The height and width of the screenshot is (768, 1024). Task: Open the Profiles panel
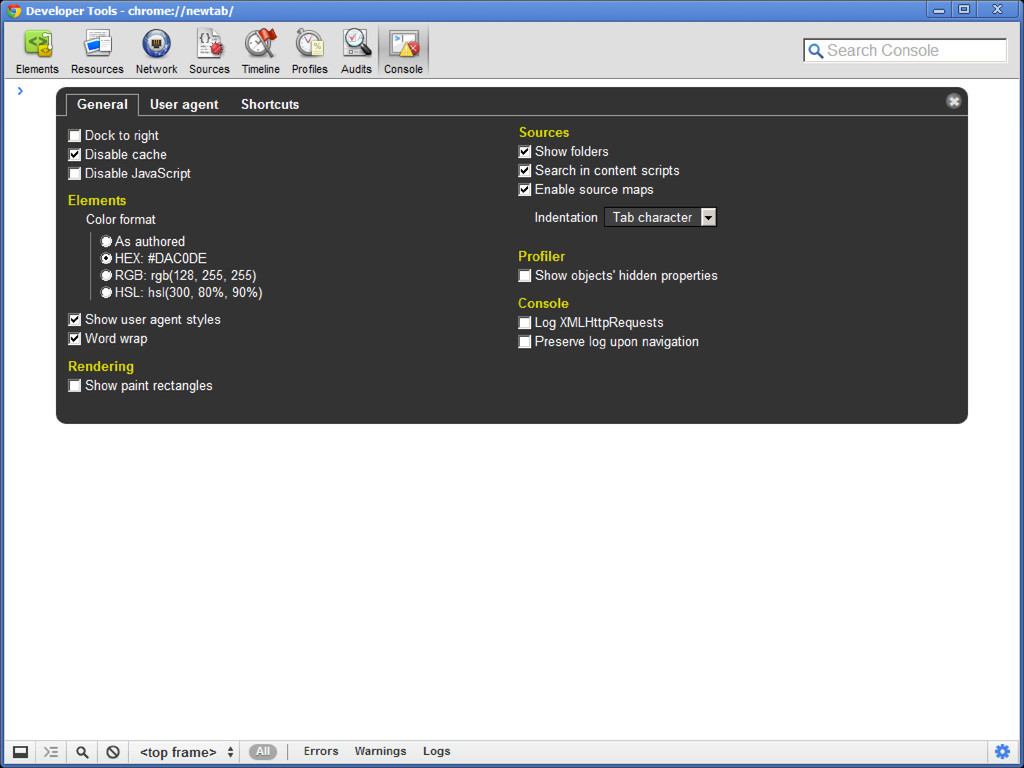tap(310, 52)
